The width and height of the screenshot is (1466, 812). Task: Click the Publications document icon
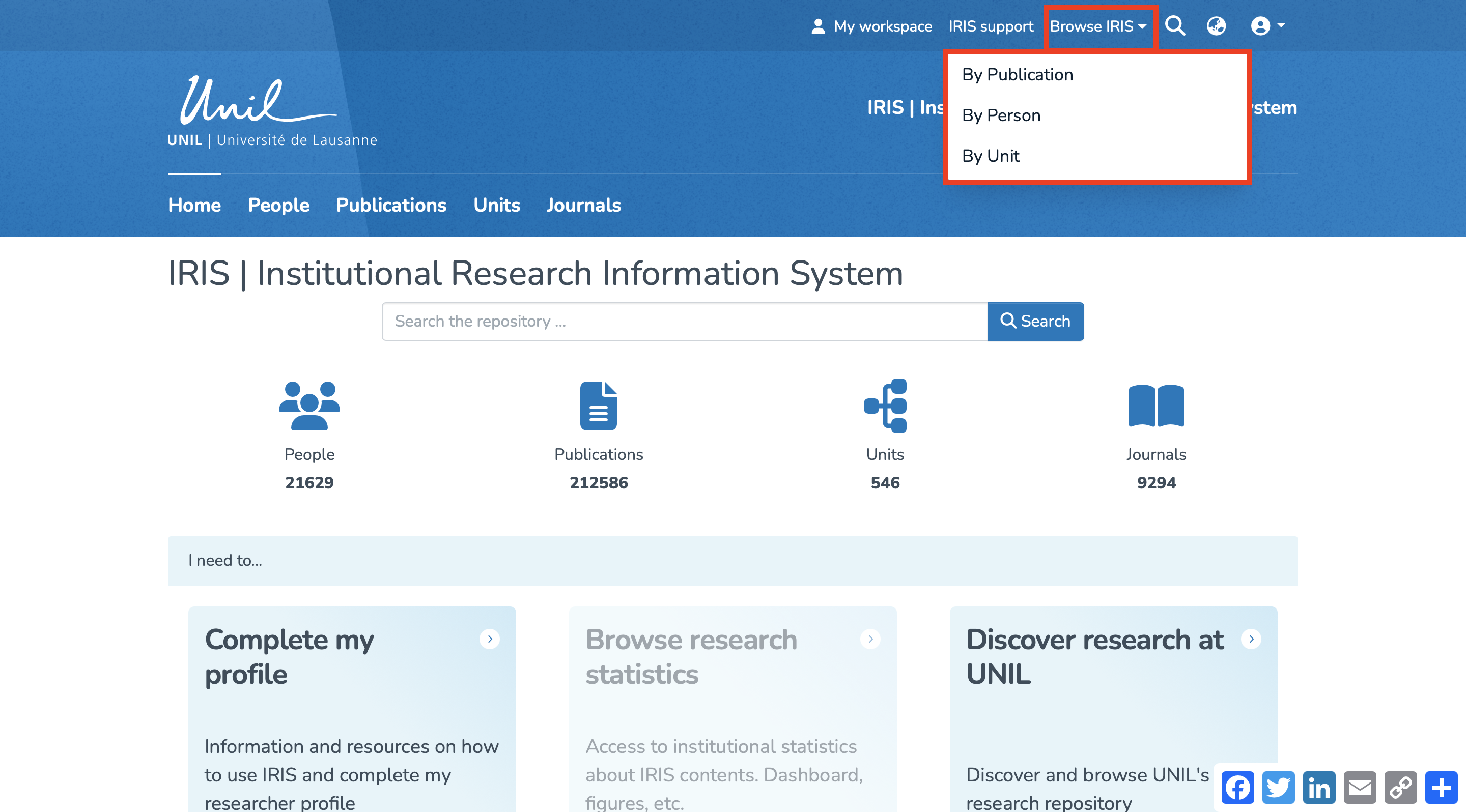[x=598, y=405]
